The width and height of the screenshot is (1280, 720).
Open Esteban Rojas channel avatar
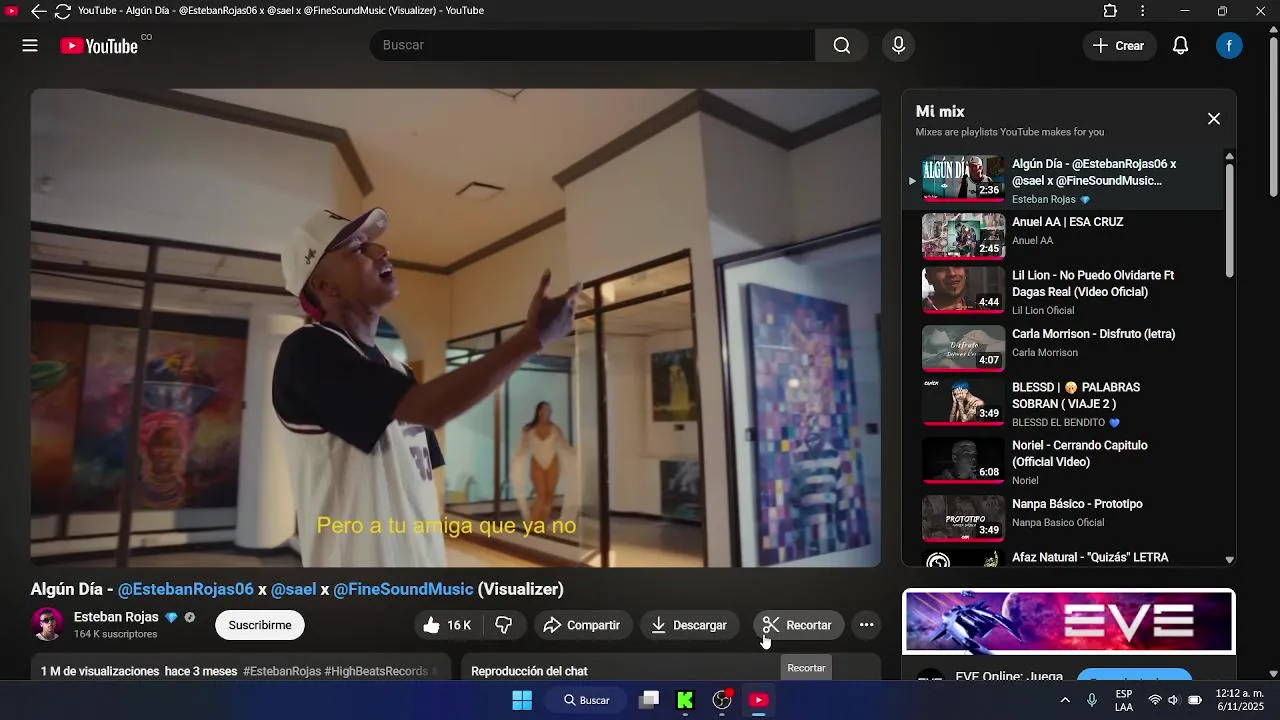[47, 625]
